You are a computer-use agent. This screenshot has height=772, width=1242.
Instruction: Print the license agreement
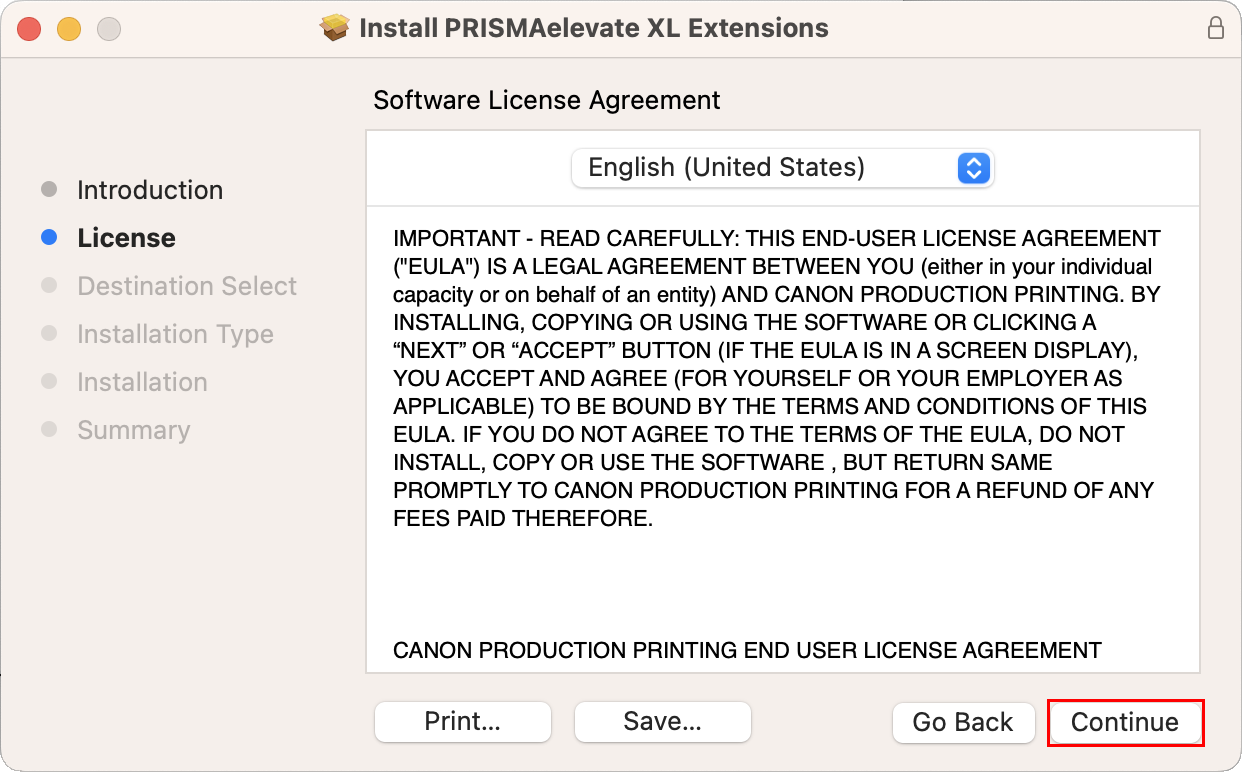[x=463, y=722]
